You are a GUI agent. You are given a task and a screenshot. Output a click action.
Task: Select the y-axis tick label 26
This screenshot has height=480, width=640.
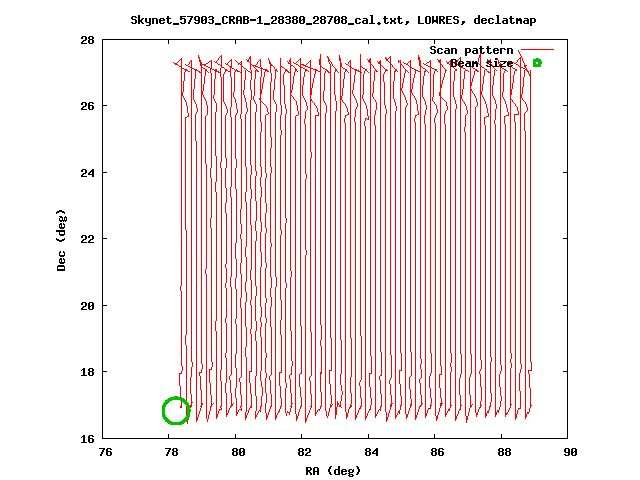pyautogui.click(x=87, y=106)
